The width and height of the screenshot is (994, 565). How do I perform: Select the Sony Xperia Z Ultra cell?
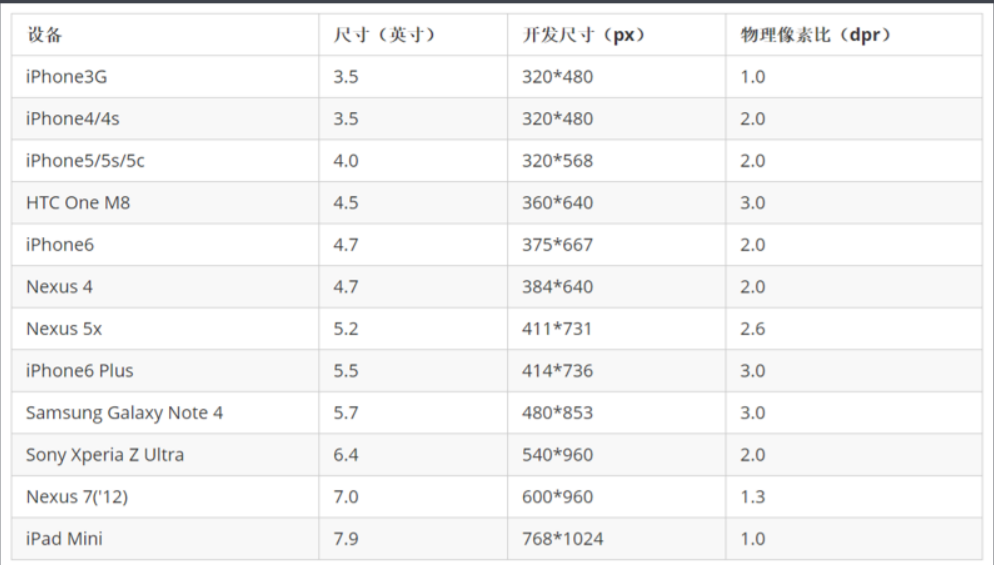(165, 455)
